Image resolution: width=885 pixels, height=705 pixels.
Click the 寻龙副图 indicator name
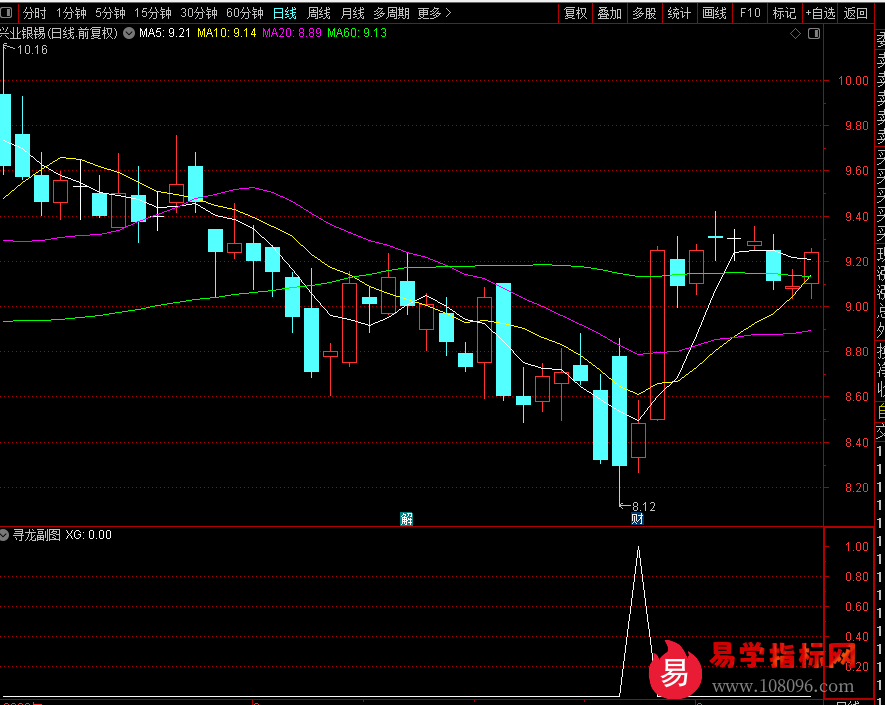(37, 535)
